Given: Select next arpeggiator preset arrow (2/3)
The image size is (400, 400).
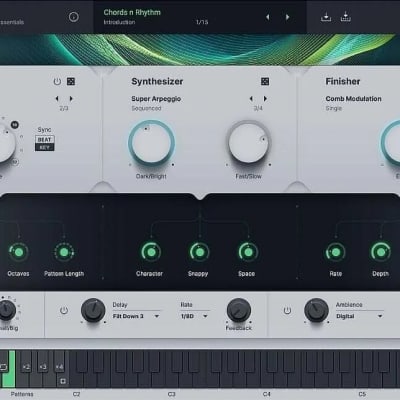Looking at the screenshot, I should [71, 99].
